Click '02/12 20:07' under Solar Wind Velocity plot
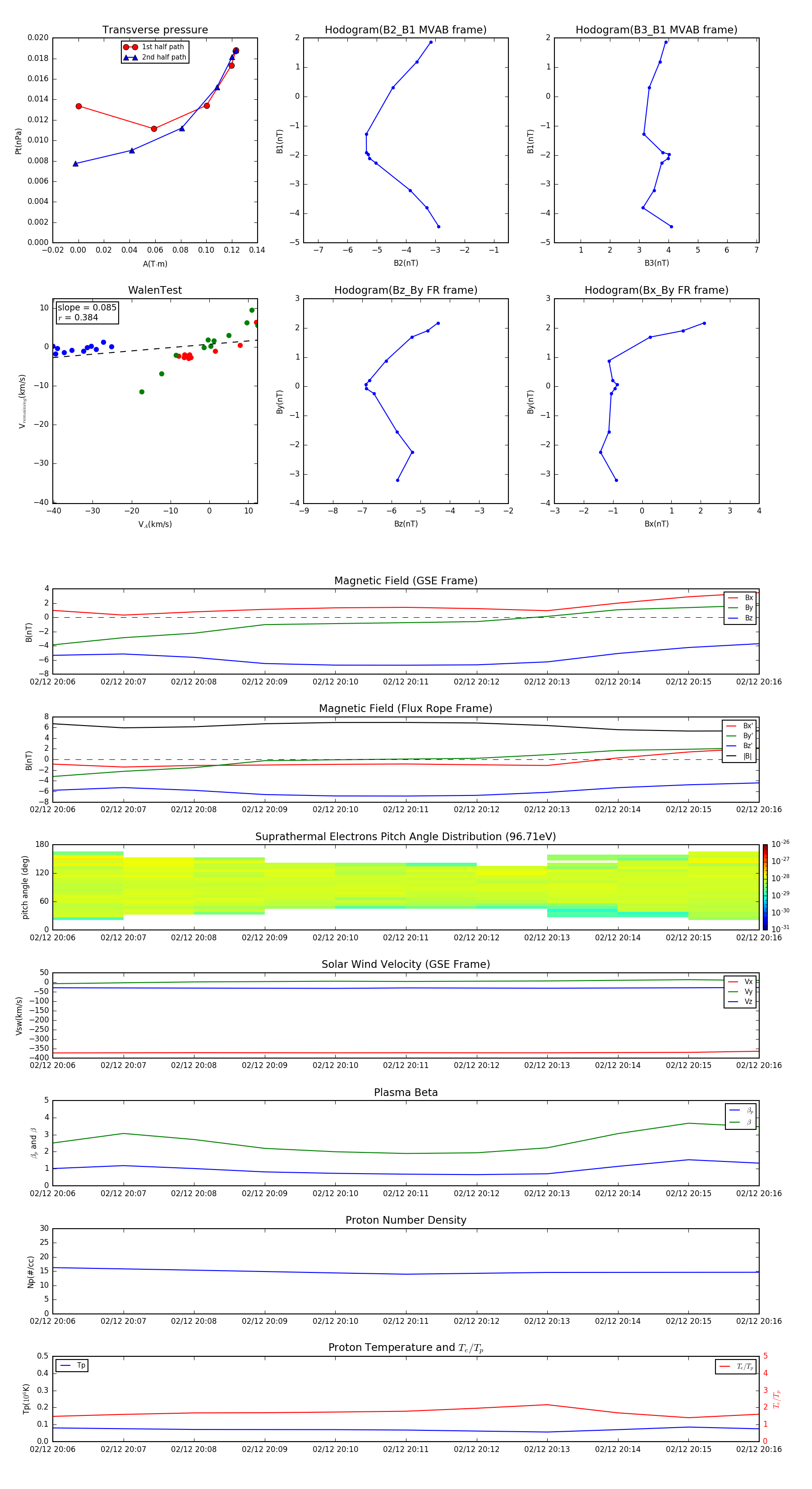This screenshot has height=1489, width=812. tap(123, 1065)
